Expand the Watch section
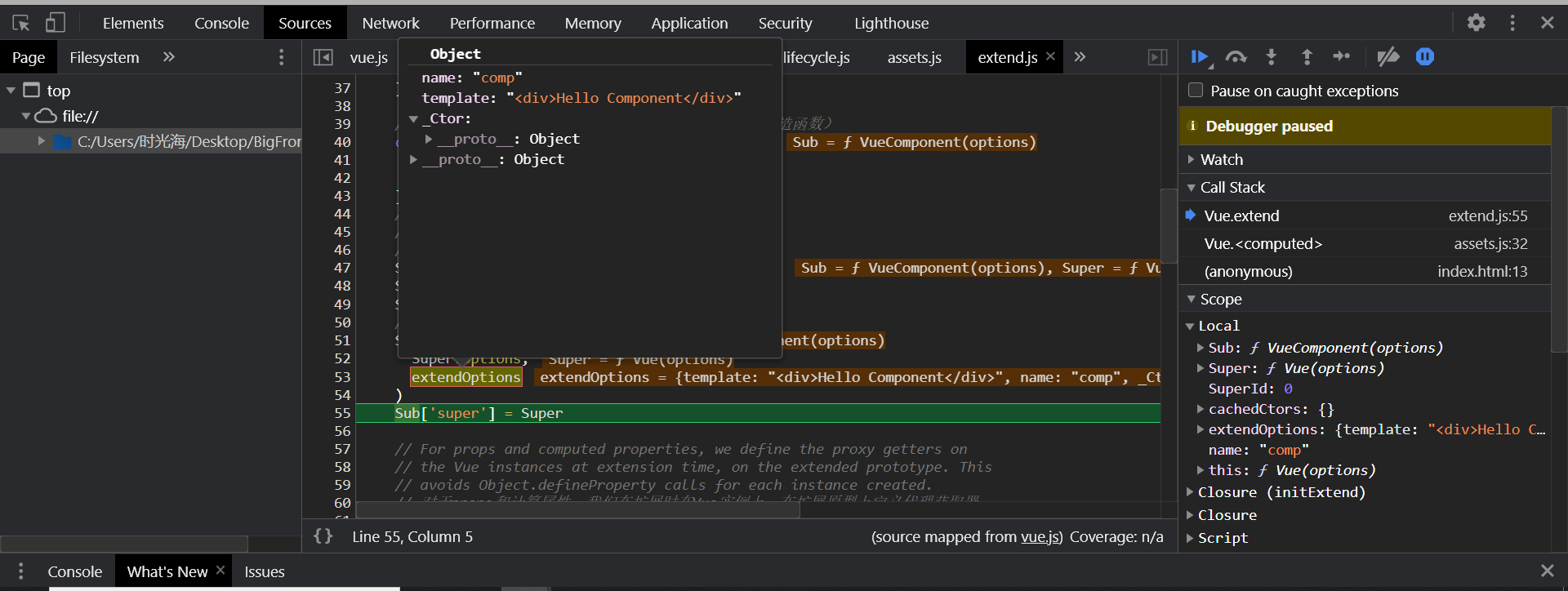This screenshot has width=1568, height=591. pyautogui.click(x=1192, y=160)
